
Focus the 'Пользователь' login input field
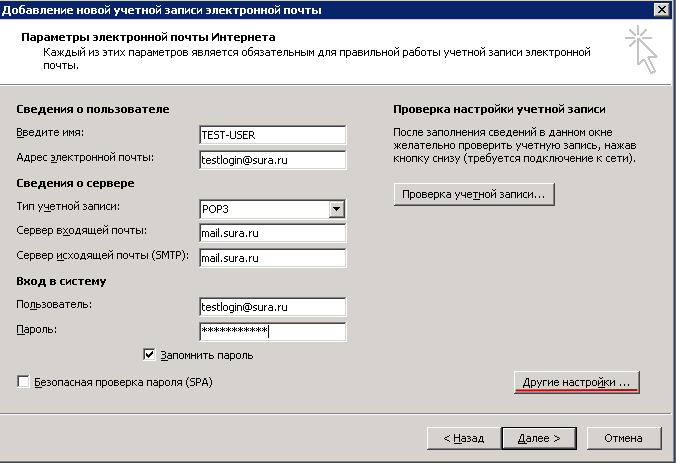click(272, 307)
